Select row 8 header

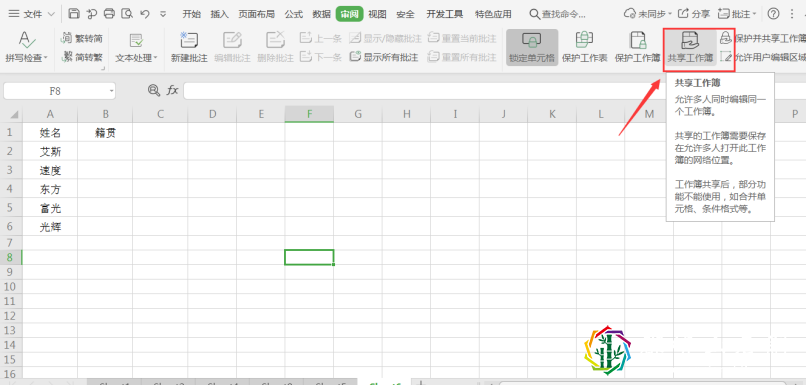tap(11, 257)
